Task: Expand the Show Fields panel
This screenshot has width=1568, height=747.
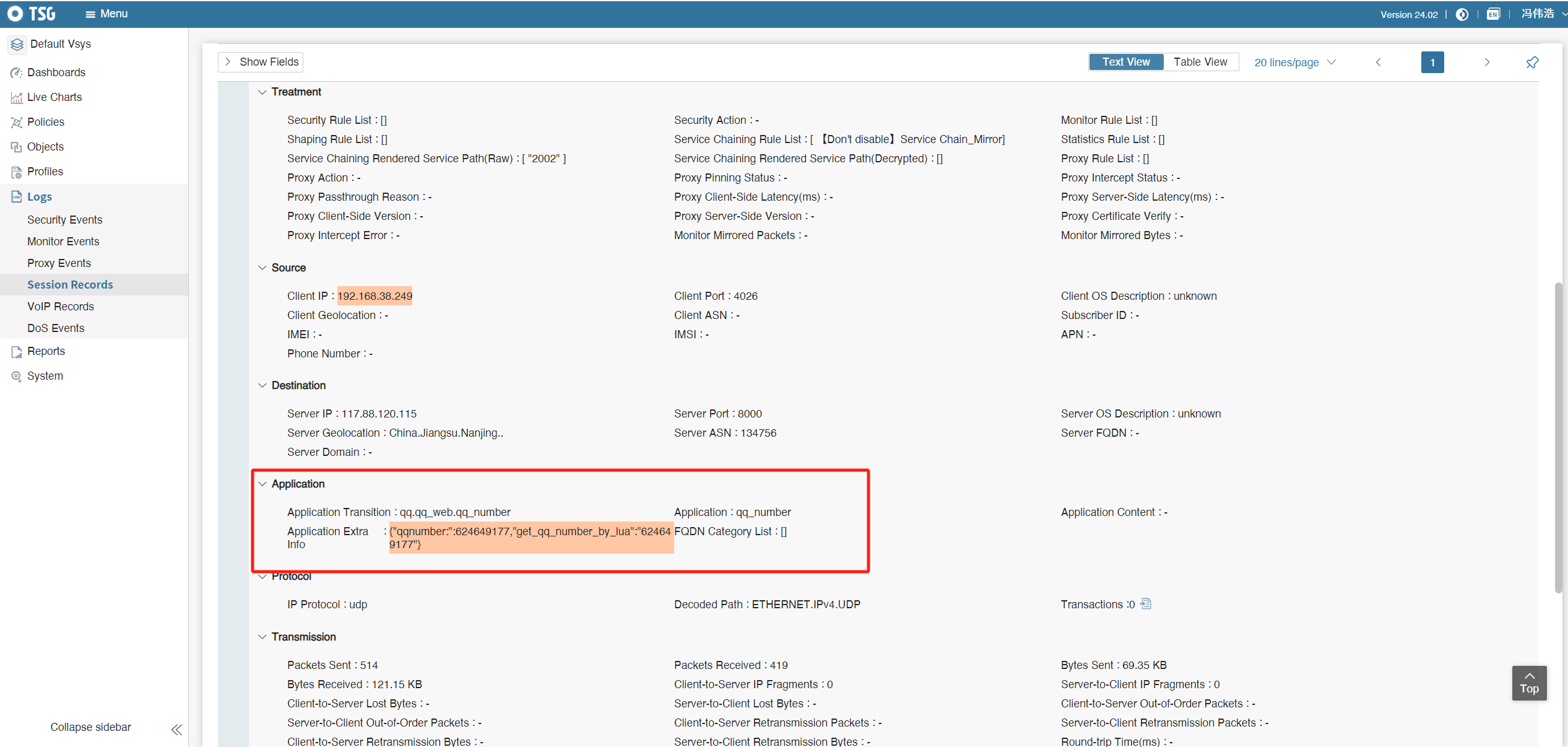Action: pos(261,62)
